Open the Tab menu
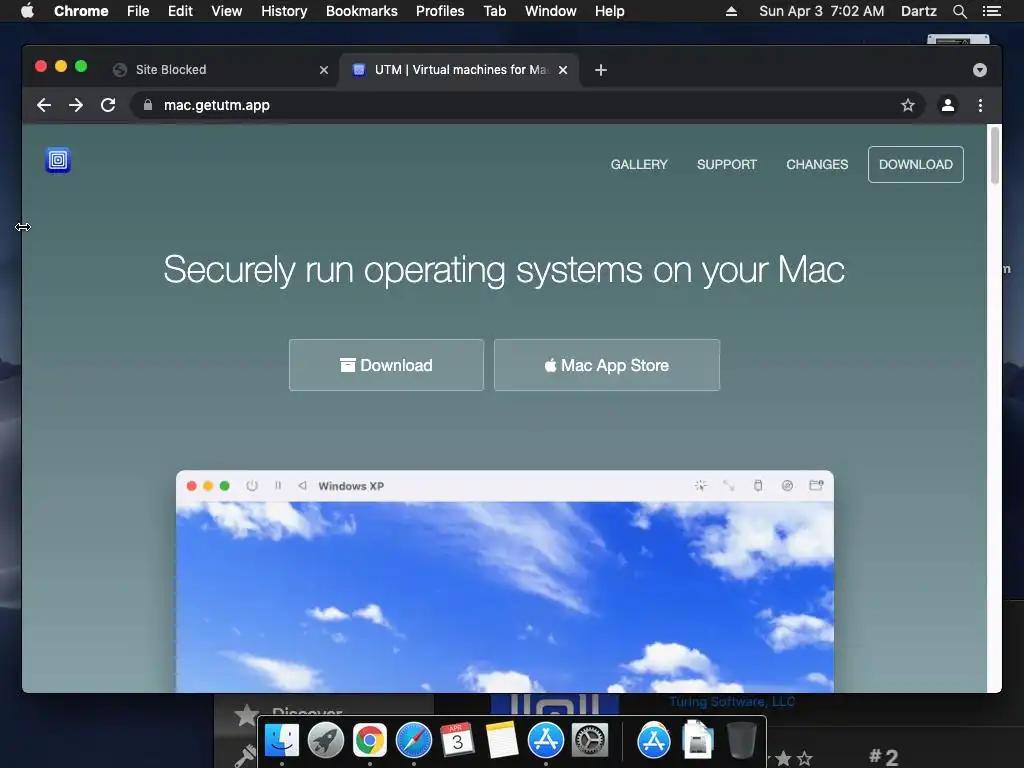The width and height of the screenshot is (1024, 768). [494, 11]
